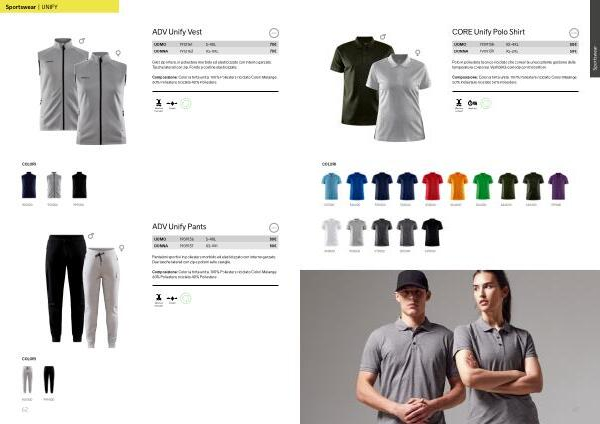Select the red polo color swatch
Viewport: 600px width, 424px height.
tap(432, 186)
